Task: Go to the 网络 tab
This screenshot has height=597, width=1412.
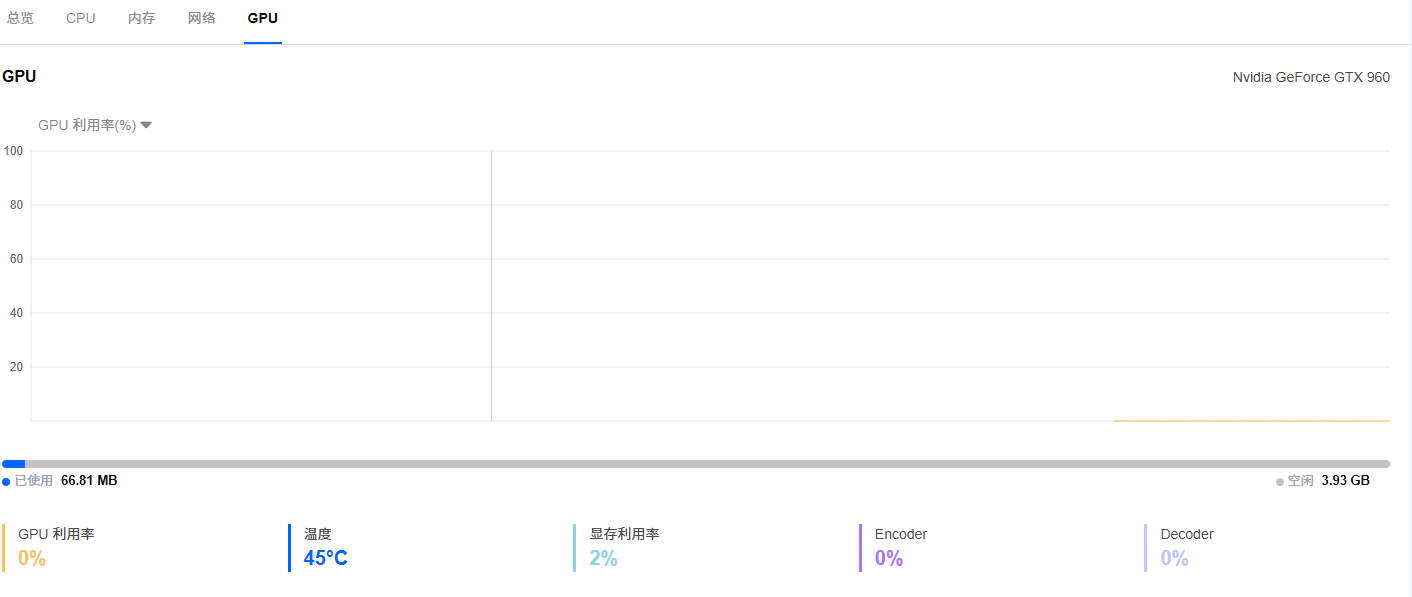Action: pos(202,18)
